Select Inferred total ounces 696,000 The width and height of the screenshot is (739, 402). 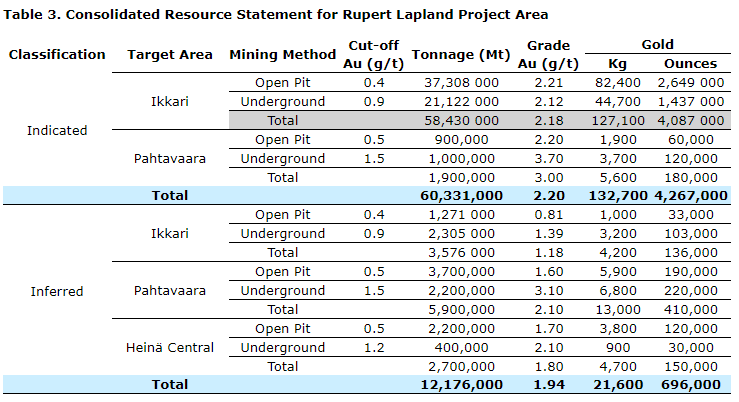690,385
